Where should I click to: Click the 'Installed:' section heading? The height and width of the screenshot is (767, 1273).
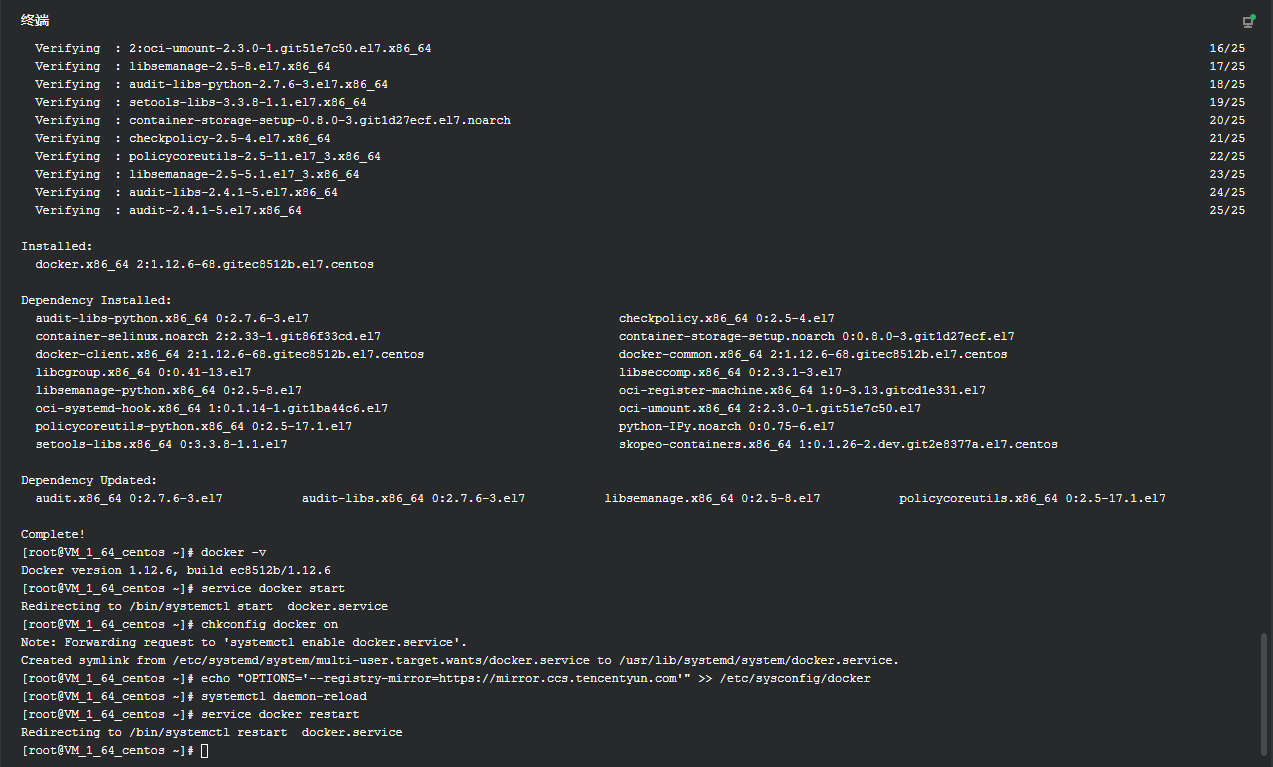pyautogui.click(x=56, y=246)
